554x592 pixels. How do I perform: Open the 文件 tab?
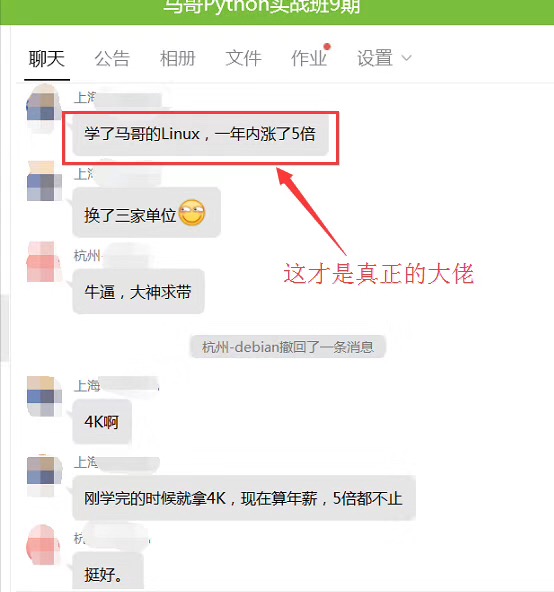click(x=243, y=59)
